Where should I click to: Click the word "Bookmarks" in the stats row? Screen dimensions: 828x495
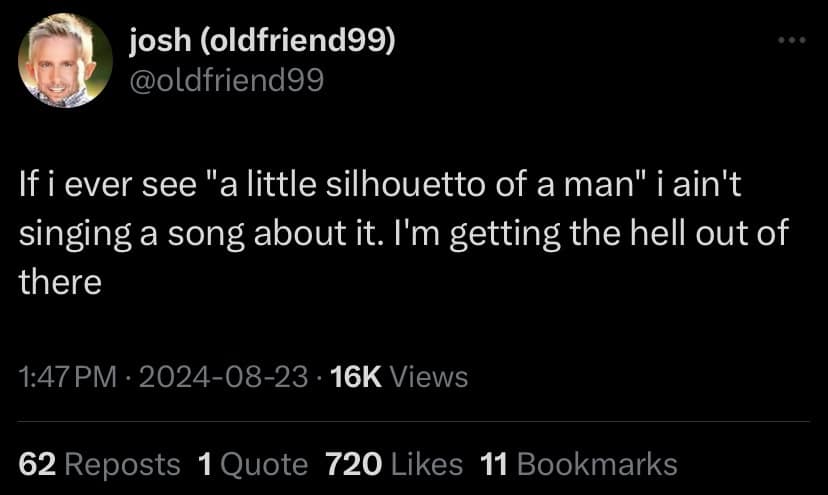pos(597,464)
